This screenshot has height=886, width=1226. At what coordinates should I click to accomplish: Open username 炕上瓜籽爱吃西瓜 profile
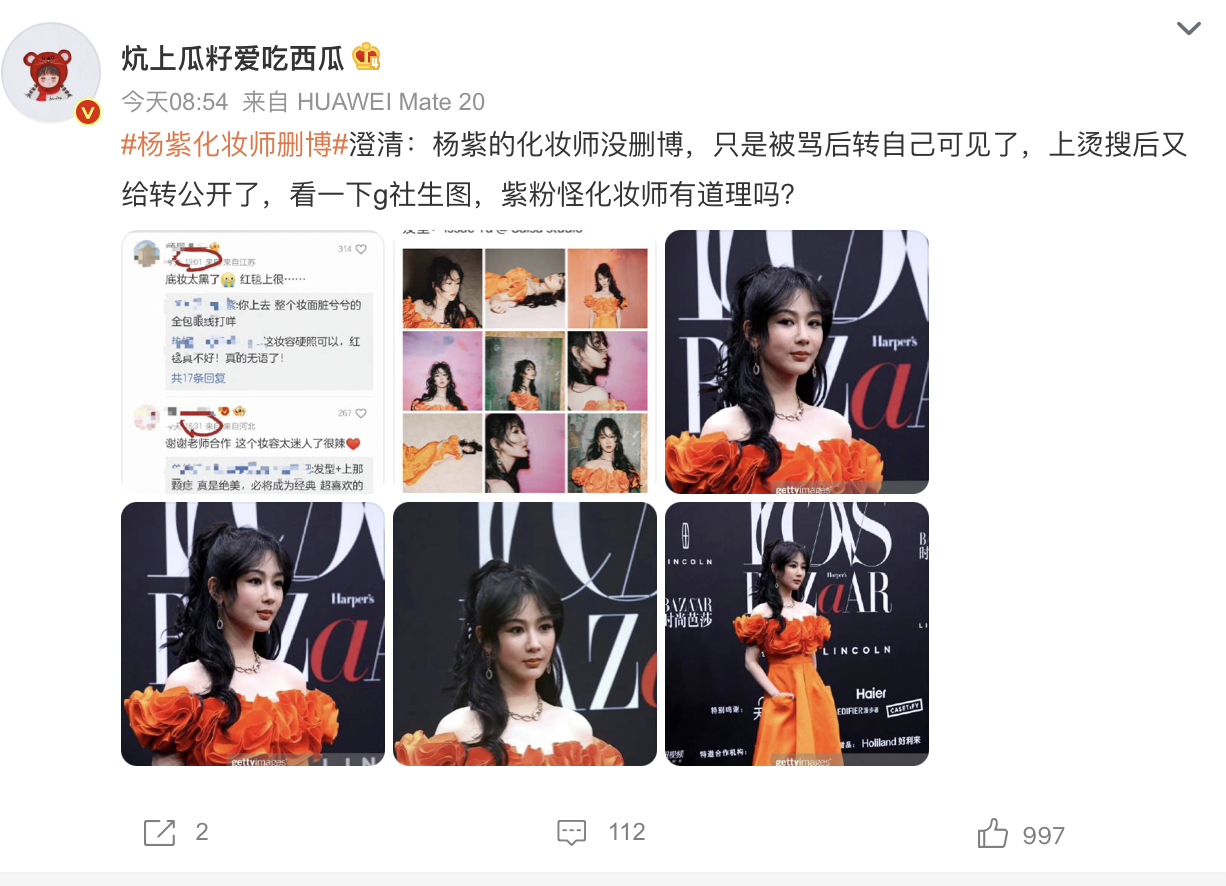[233, 58]
